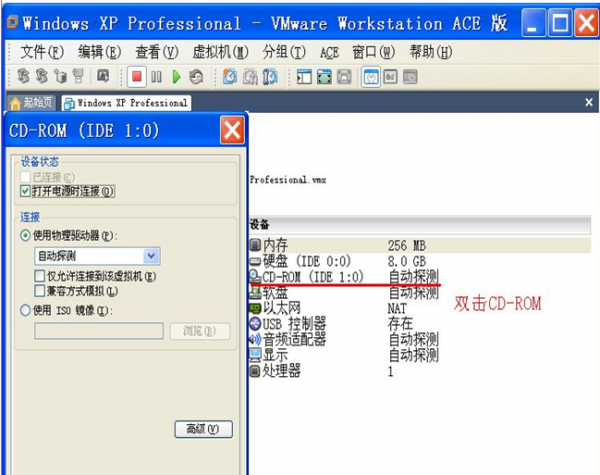
Task: Open the 查看(V) menu
Action: click(157, 52)
